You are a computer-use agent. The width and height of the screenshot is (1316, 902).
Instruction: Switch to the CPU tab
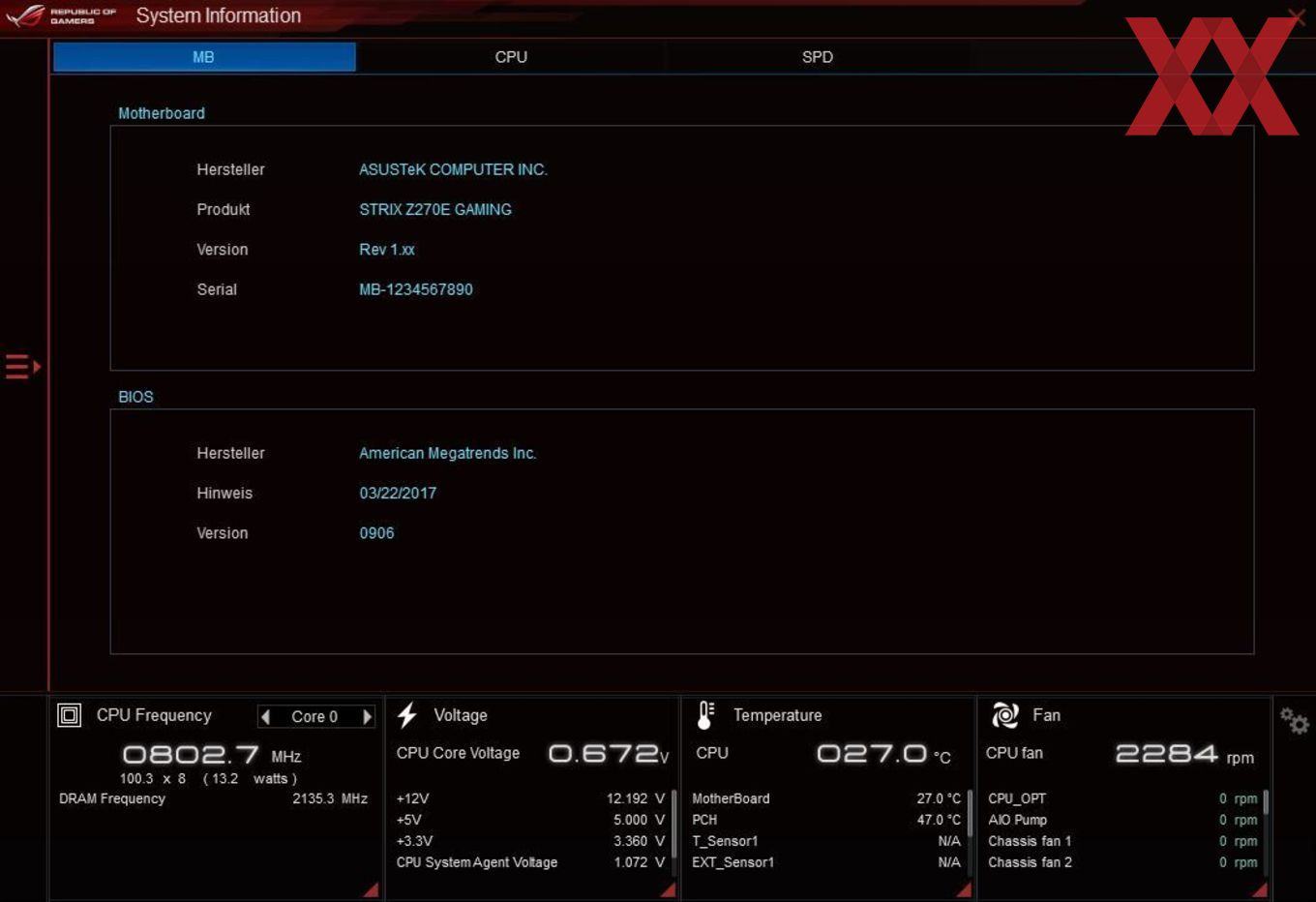(x=511, y=57)
